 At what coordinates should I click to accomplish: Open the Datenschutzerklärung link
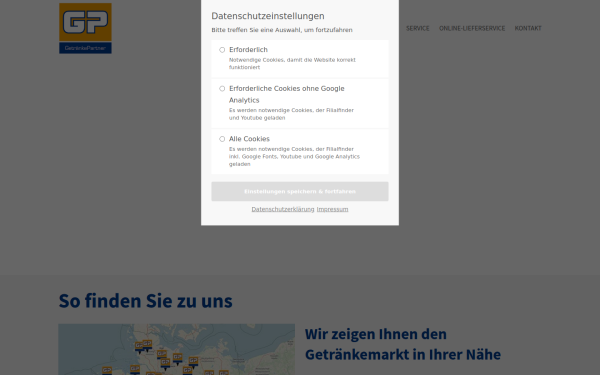(283, 209)
